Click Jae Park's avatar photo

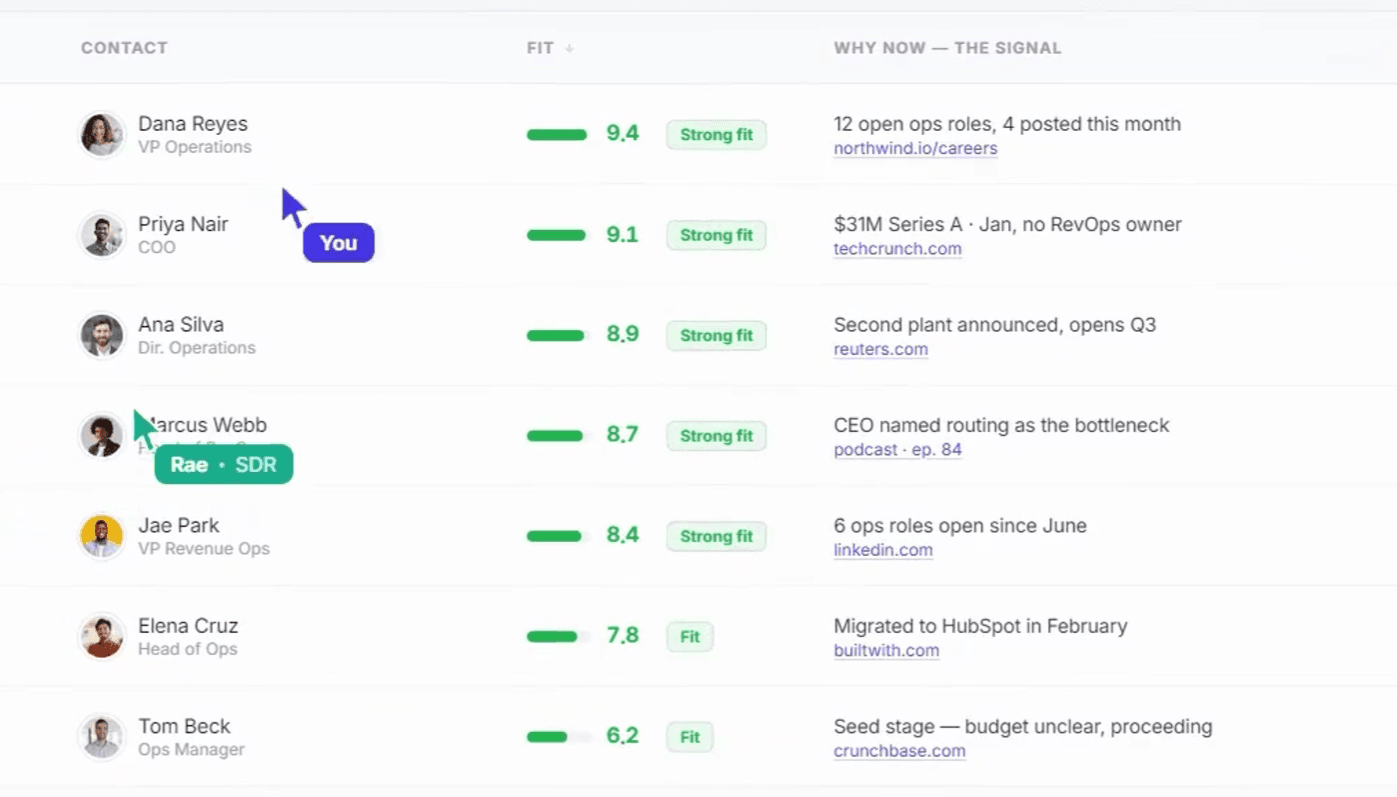point(102,536)
